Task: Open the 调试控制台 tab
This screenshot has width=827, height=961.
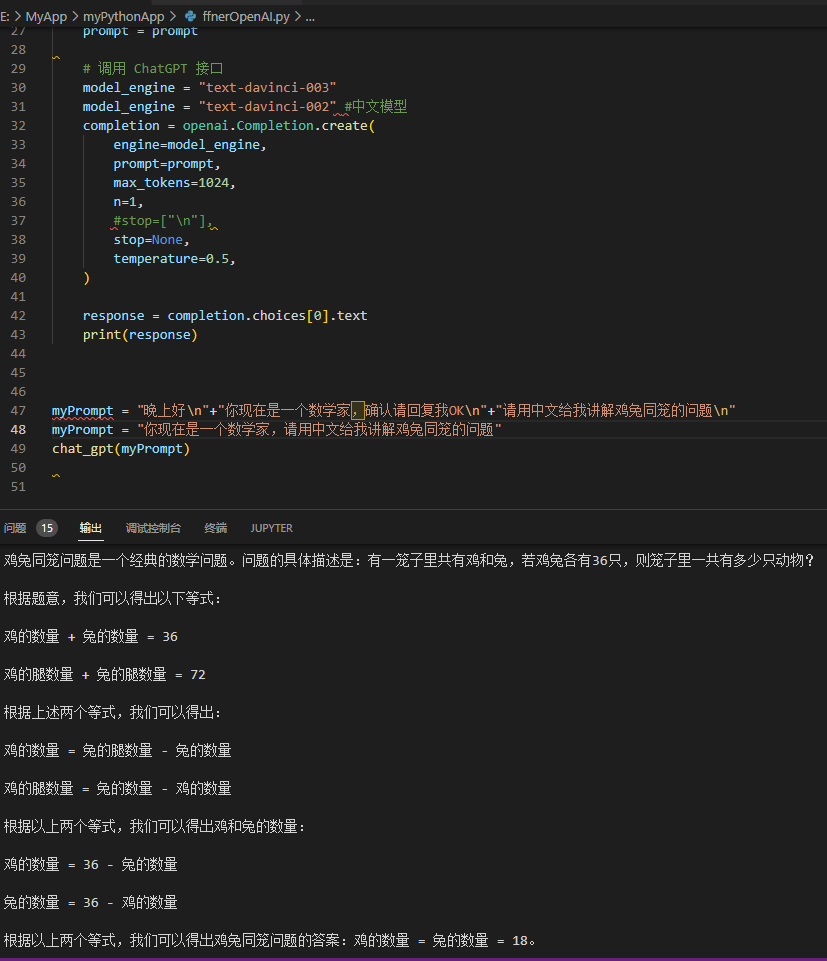Action: pyautogui.click(x=153, y=528)
